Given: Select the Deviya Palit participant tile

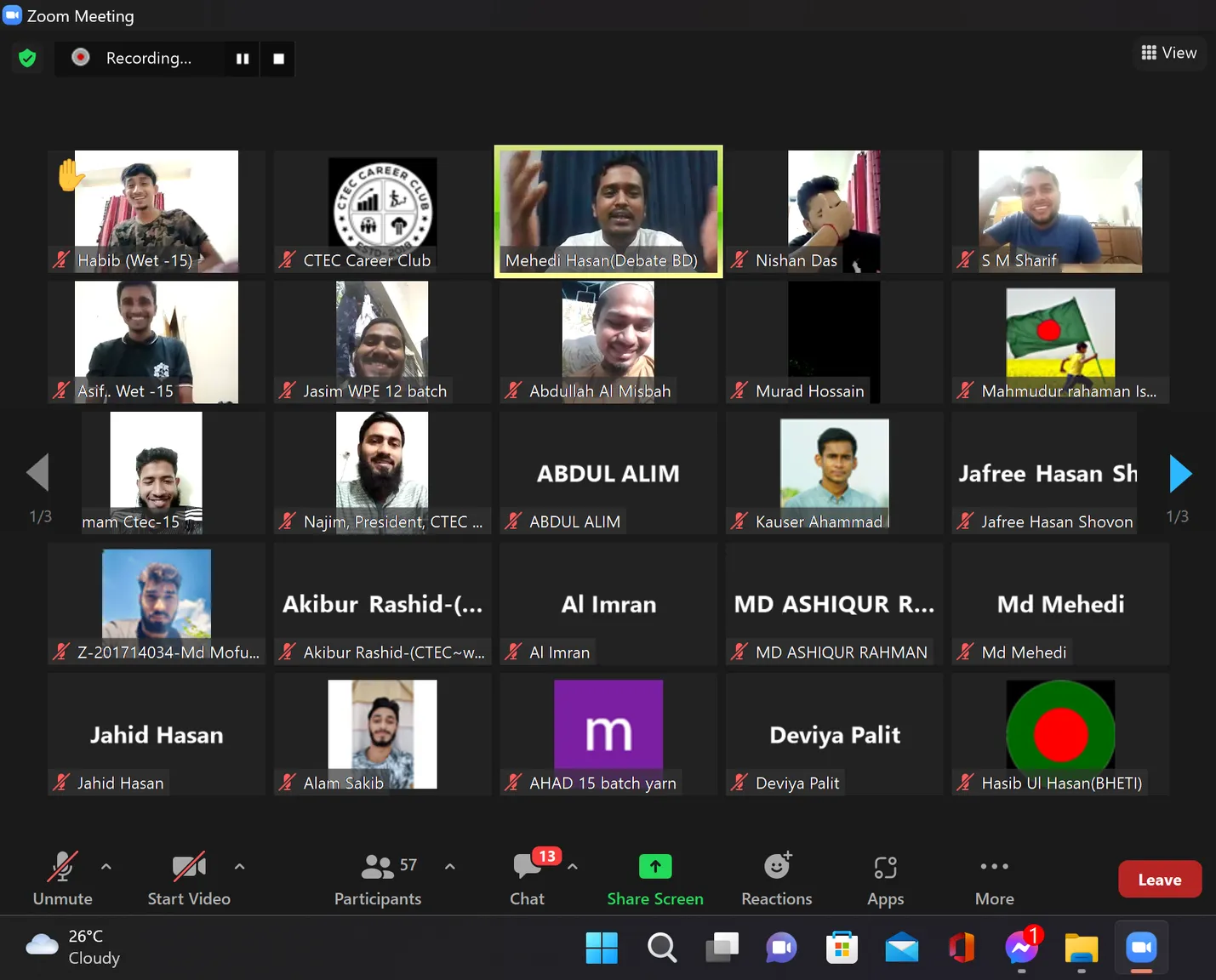Looking at the screenshot, I should [835, 734].
